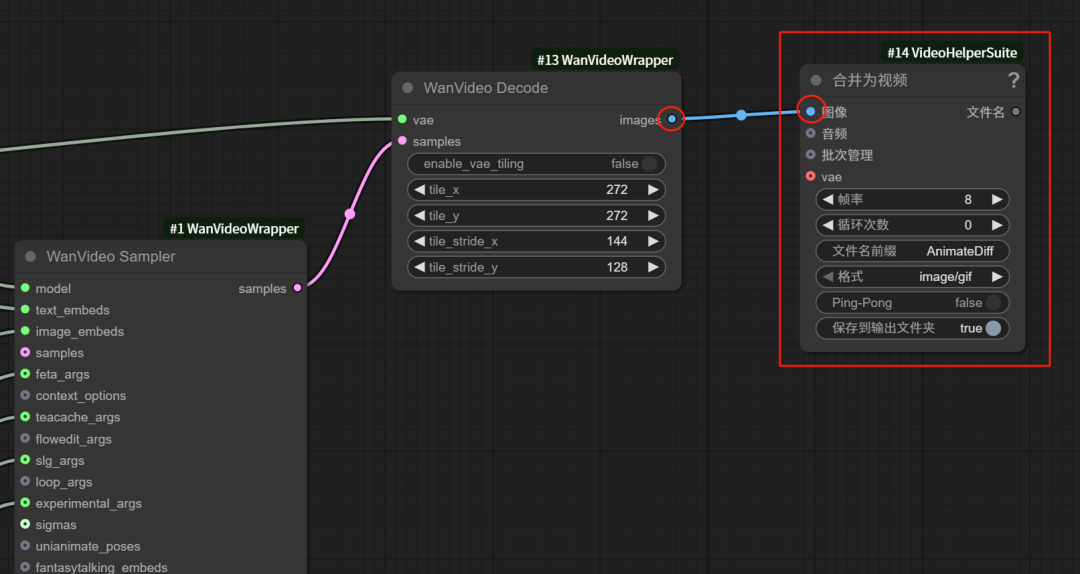Click the samples output port on WanVideo Sampler
The width and height of the screenshot is (1080, 574).
[x=298, y=289]
